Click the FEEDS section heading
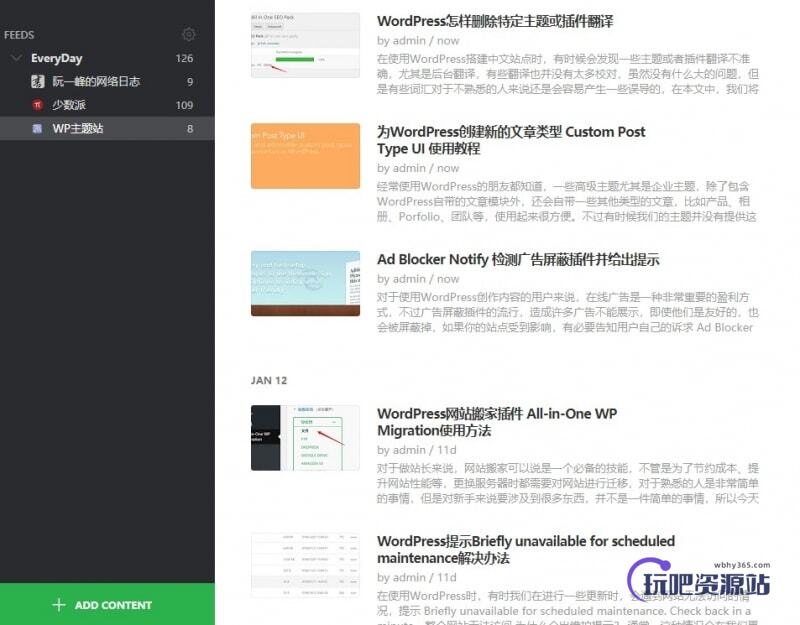Image resolution: width=800 pixels, height=625 pixels. coord(19,35)
